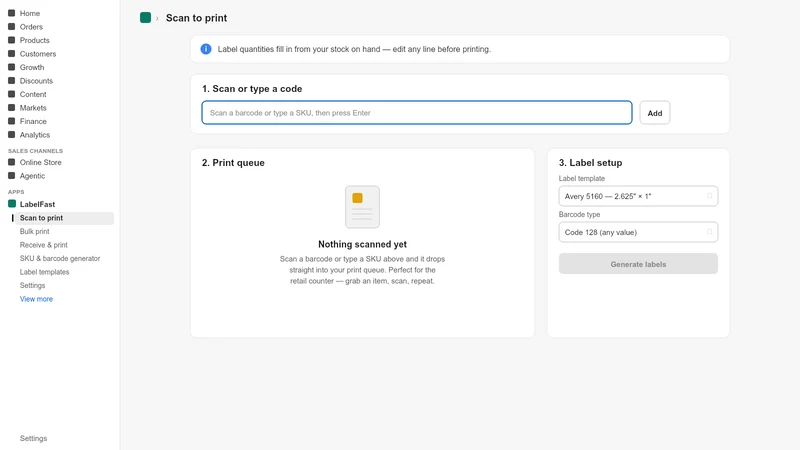Click the Growth sidebar icon
This screenshot has width=800, height=450.
11,67
